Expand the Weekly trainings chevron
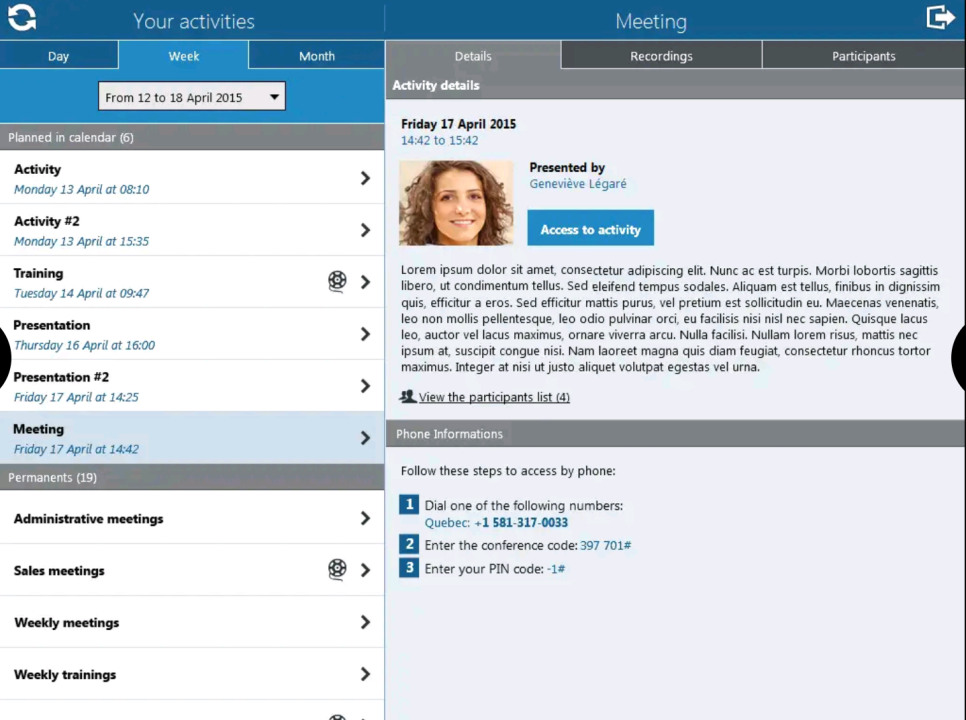 (365, 674)
